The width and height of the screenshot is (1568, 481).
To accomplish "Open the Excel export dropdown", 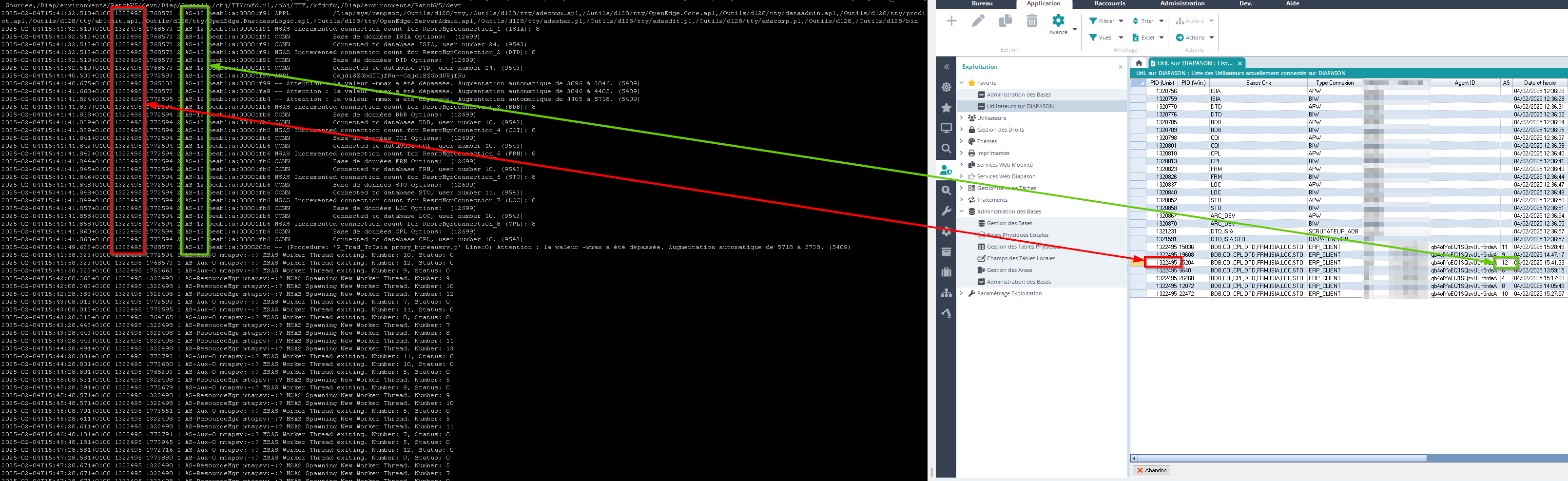I will tap(1147, 38).
